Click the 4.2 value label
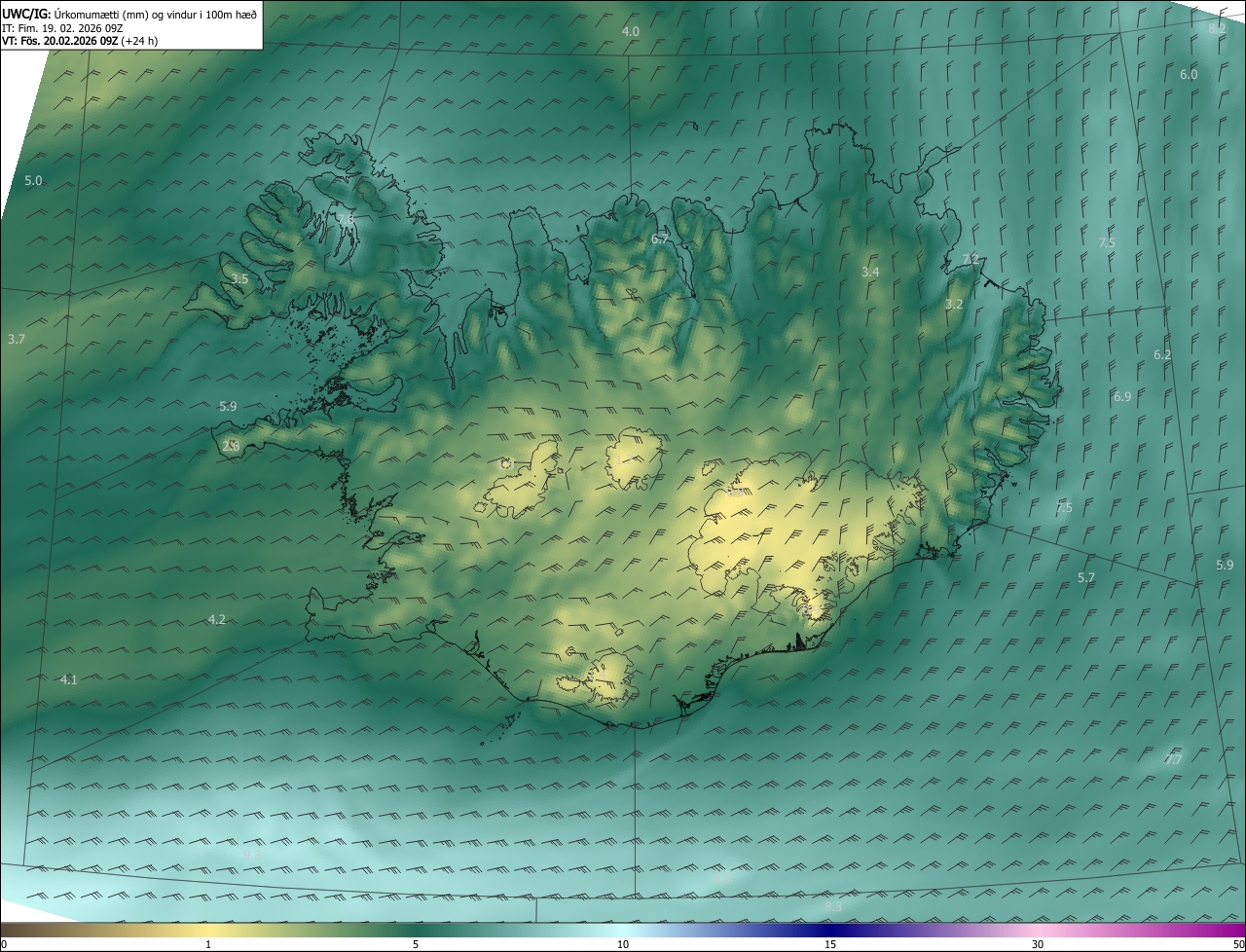 coord(217,620)
